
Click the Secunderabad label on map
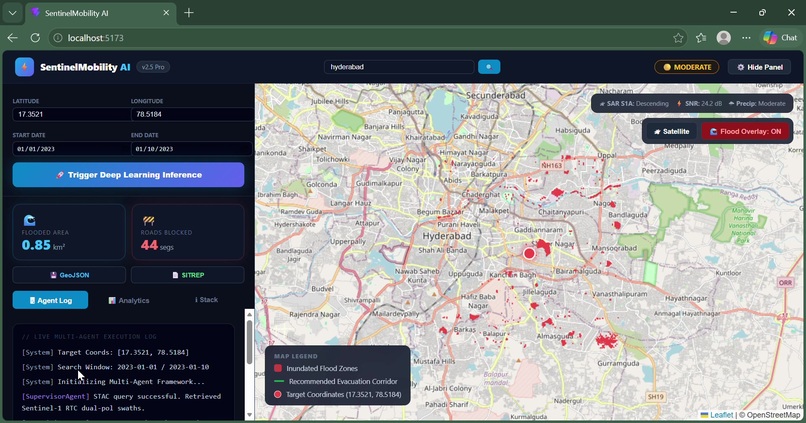[x=496, y=95]
